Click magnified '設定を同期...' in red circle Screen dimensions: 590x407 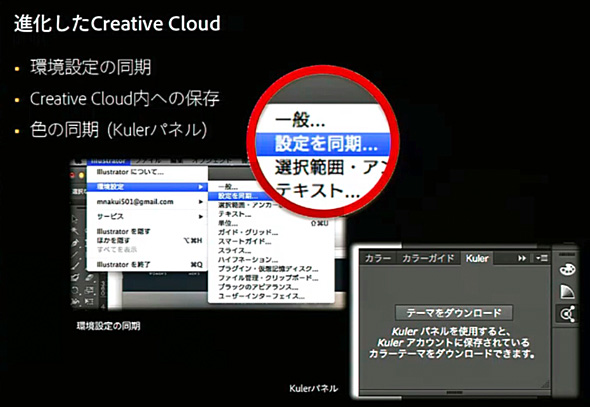coord(326,144)
